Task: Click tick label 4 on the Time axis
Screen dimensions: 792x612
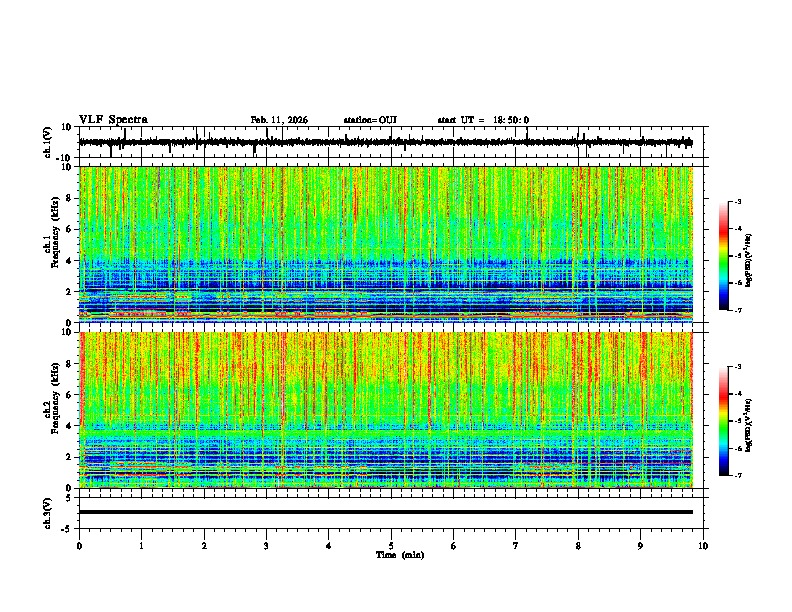Action: [329, 546]
